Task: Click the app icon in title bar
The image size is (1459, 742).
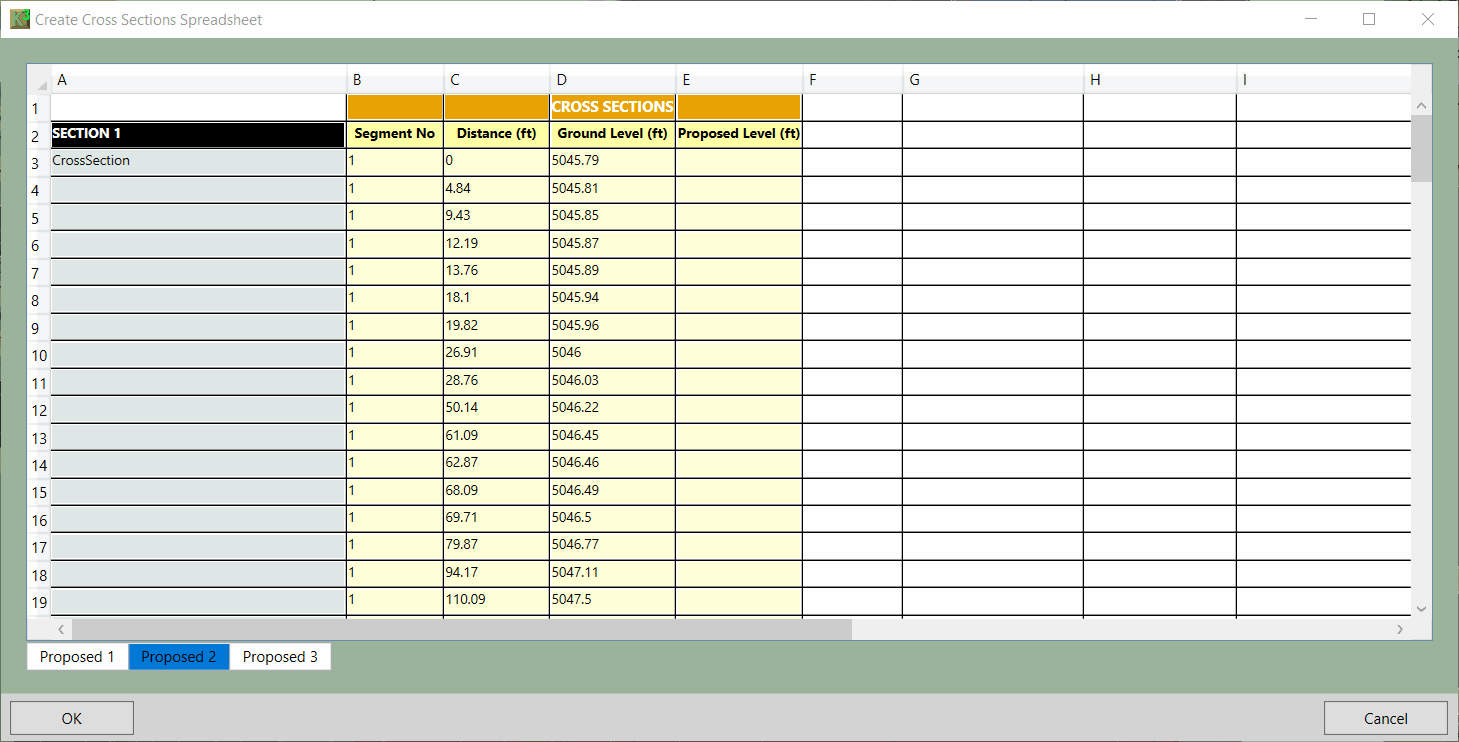Action: click(x=19, y=19)
